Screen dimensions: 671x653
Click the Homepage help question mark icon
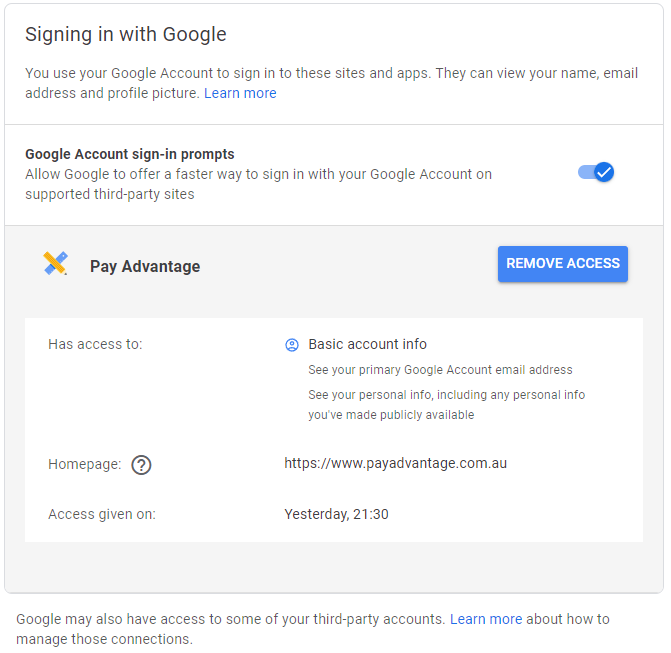[x=141, y=465]
